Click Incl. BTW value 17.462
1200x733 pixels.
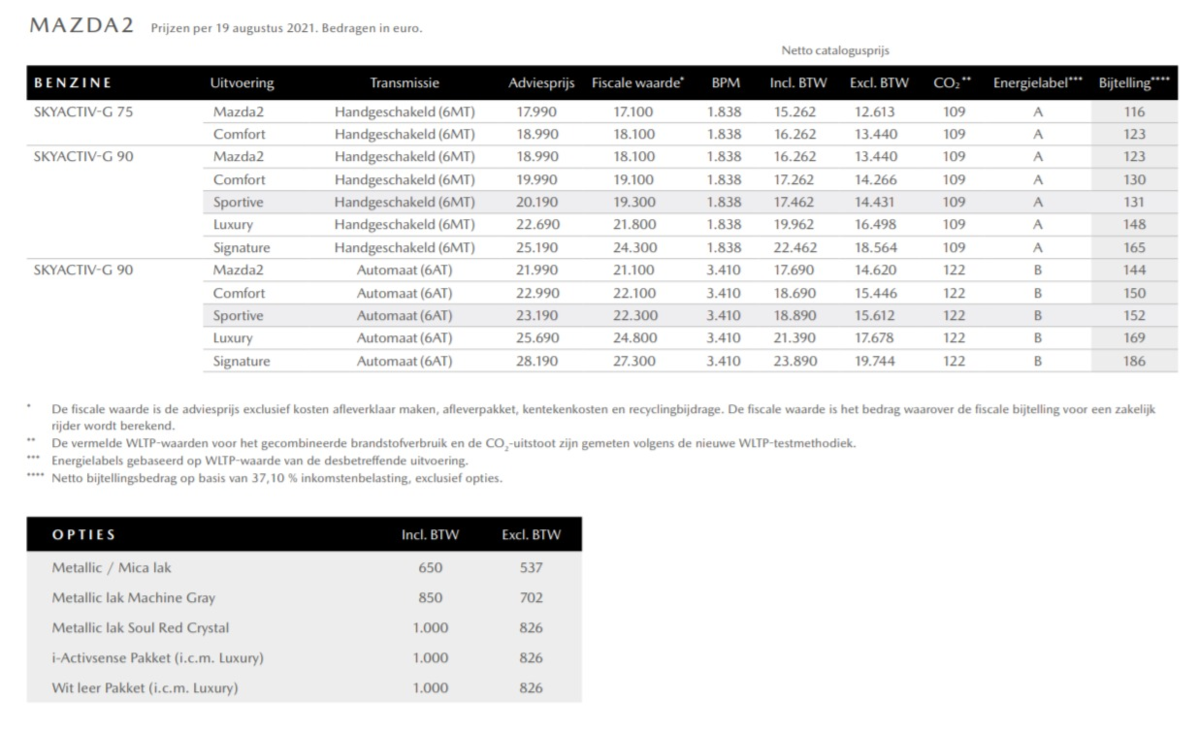click(x=796, y=202)
